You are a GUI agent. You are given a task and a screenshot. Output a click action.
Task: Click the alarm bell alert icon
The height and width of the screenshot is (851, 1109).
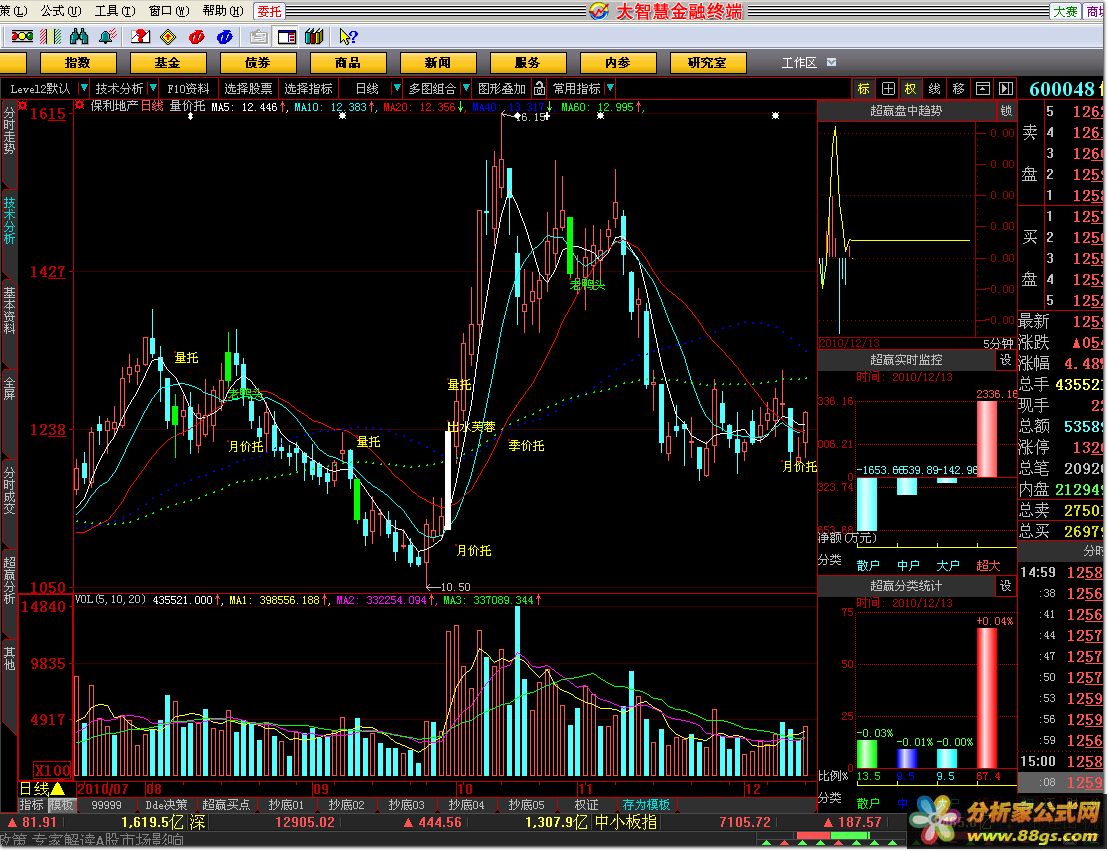pos(107,36)
